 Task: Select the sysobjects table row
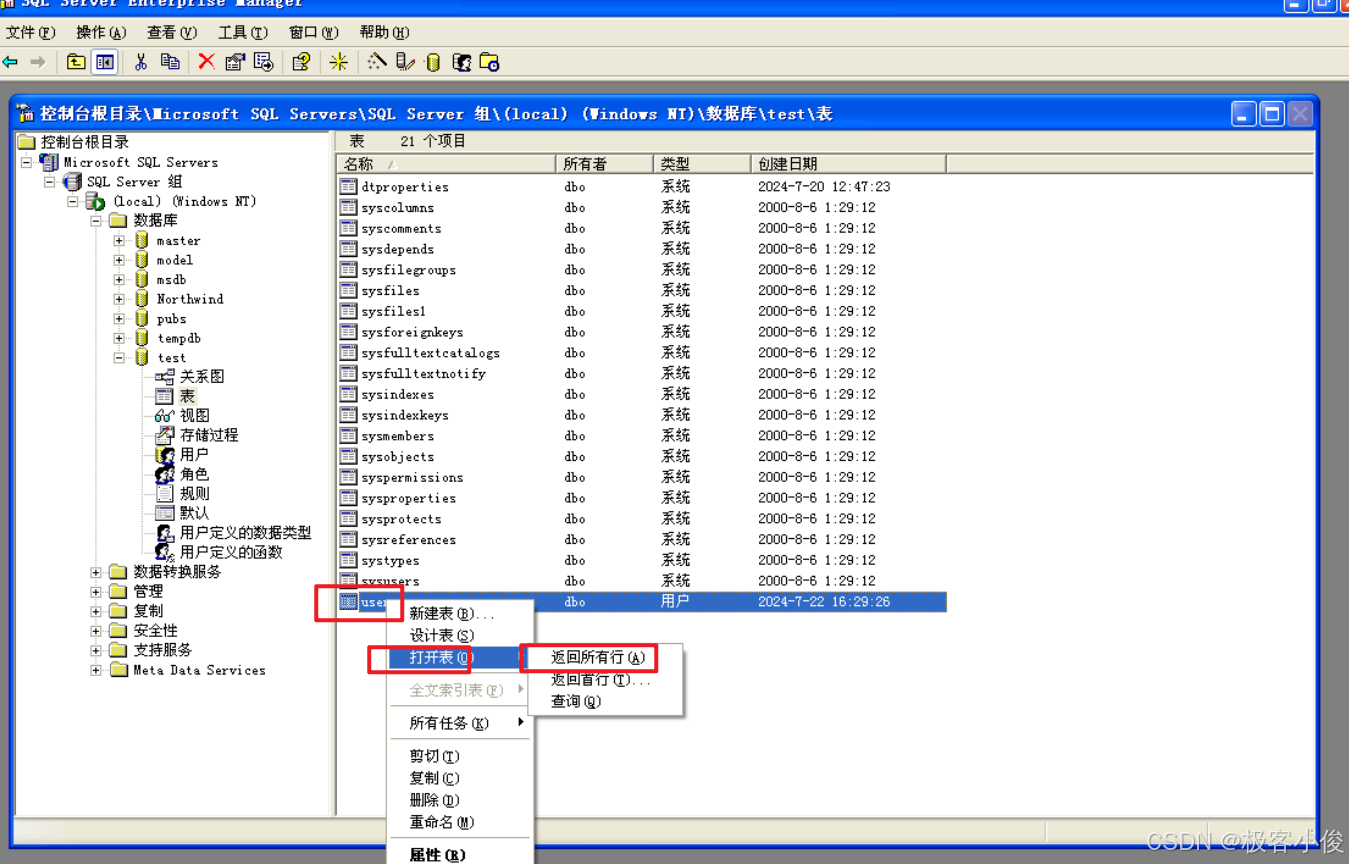[642, 456]
